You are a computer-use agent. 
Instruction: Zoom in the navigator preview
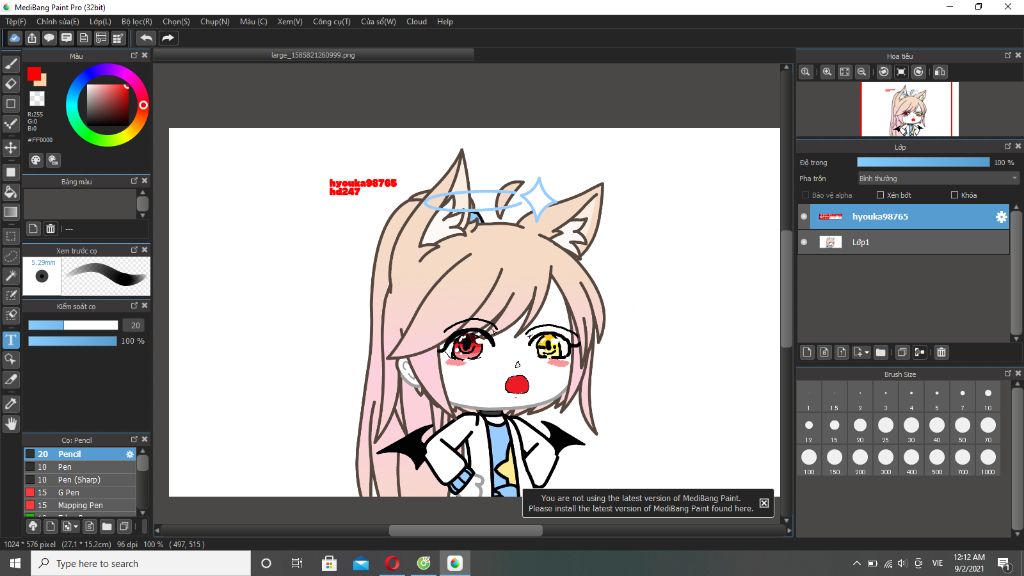coord(827,72)
